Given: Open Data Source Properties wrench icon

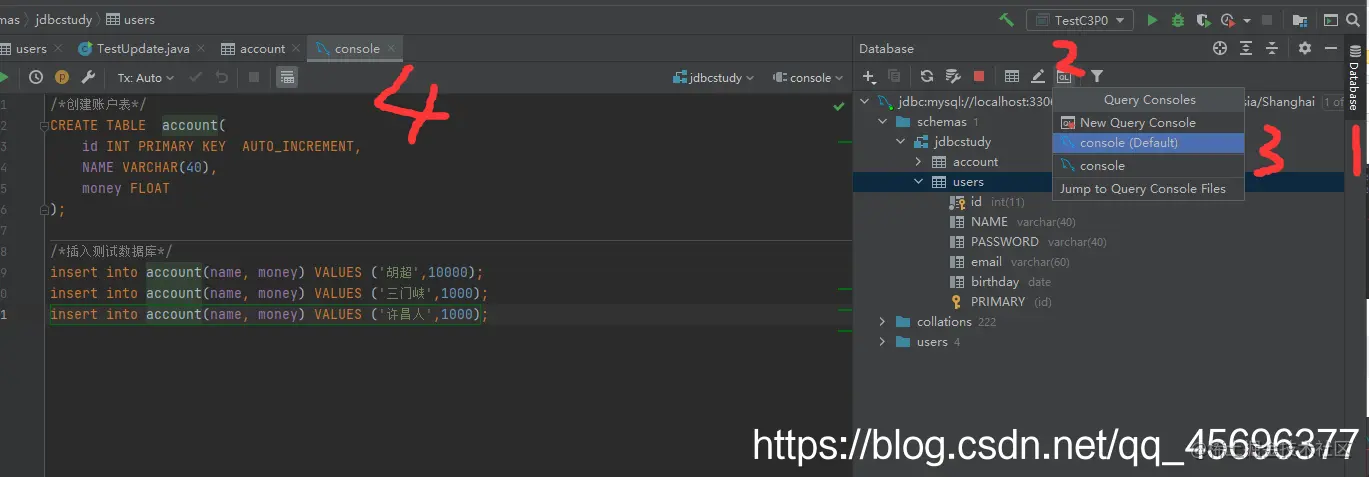Looking at the screenshot, I should coord(953,76).
